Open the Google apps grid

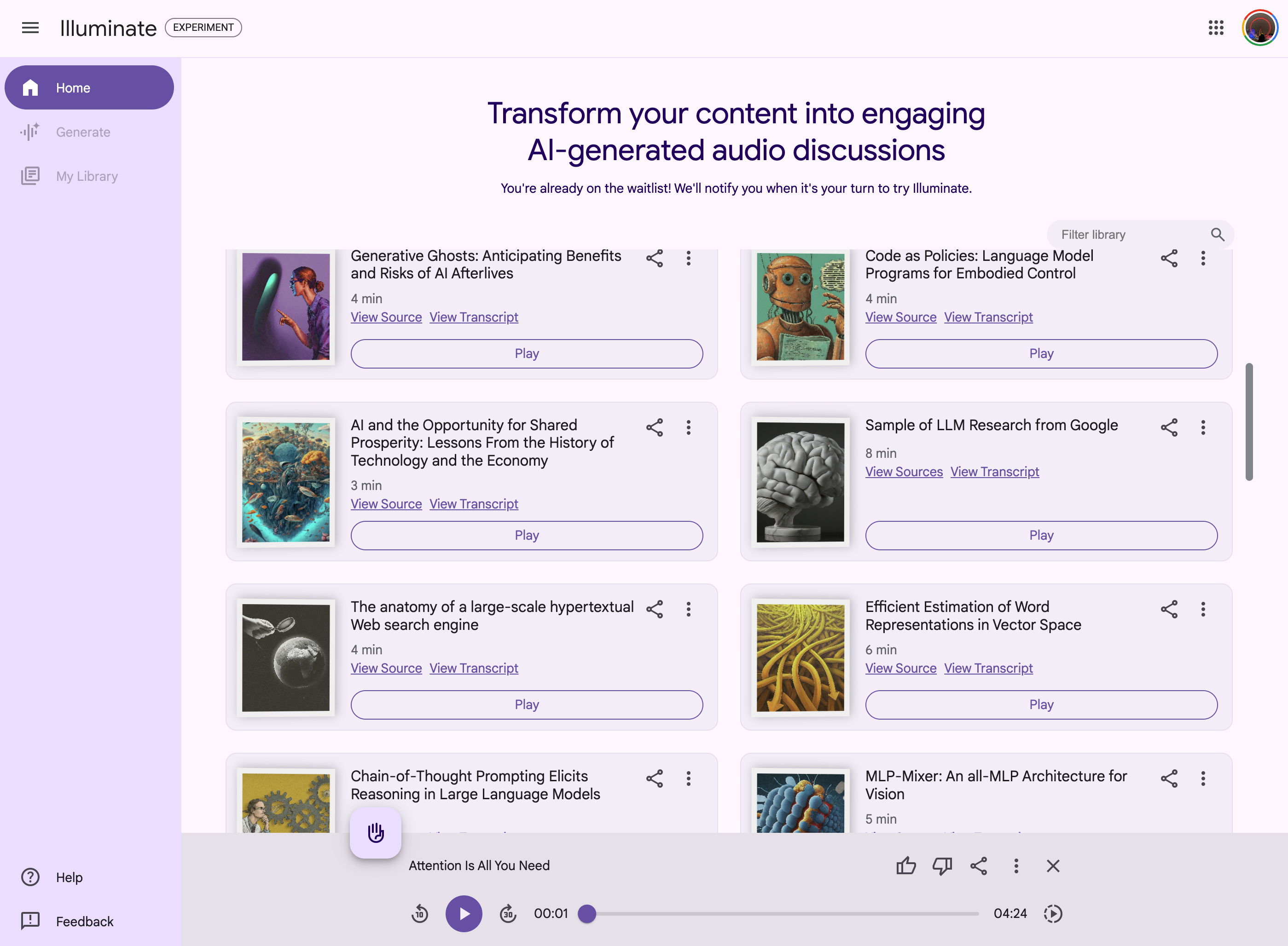tap(1215, 28)
